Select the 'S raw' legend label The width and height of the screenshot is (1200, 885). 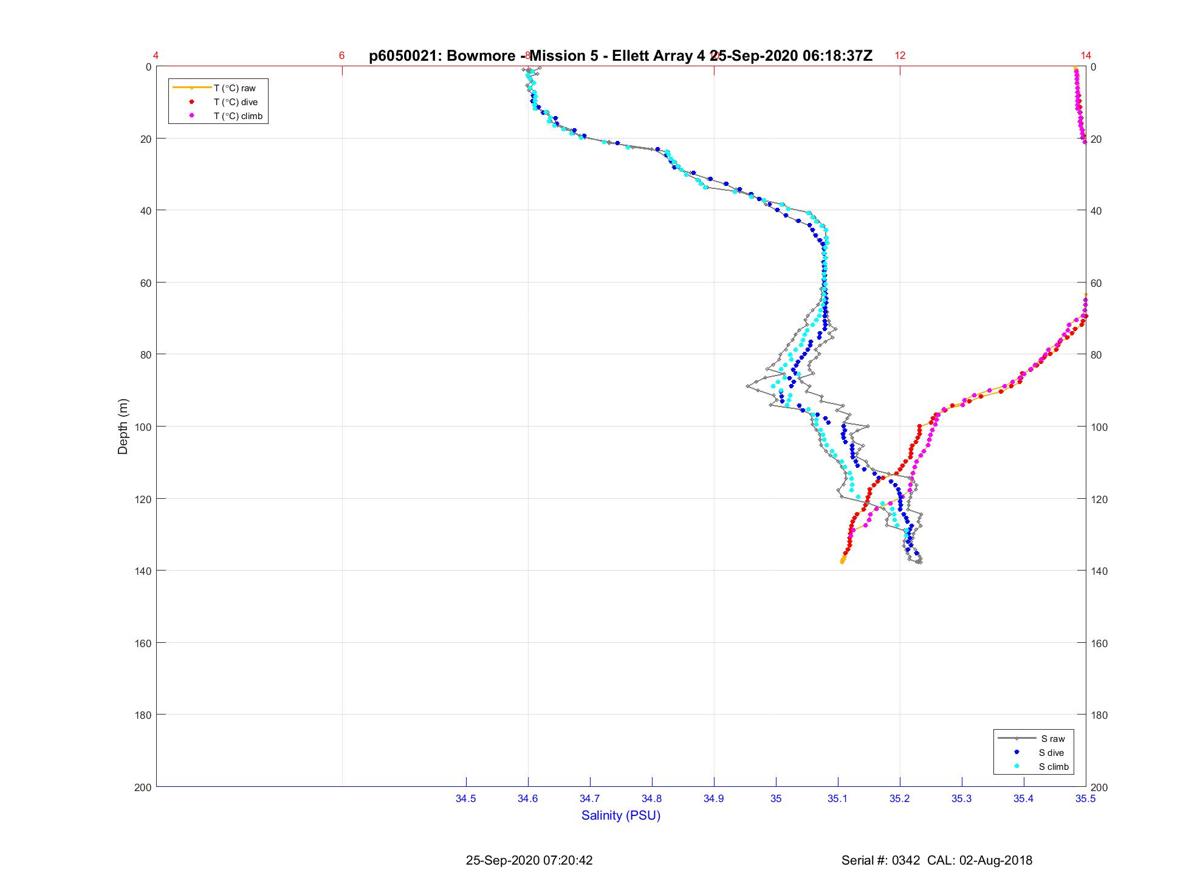(1052, 738)
